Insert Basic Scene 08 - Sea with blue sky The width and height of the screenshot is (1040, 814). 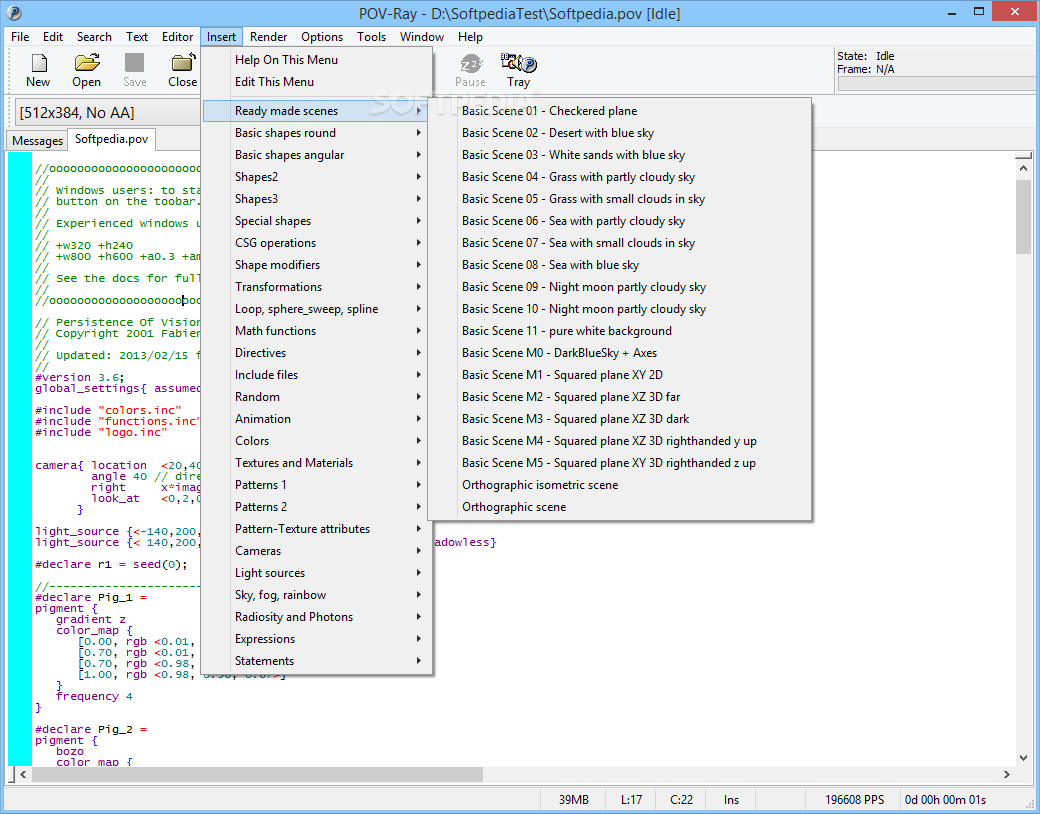tap(619, 265)
